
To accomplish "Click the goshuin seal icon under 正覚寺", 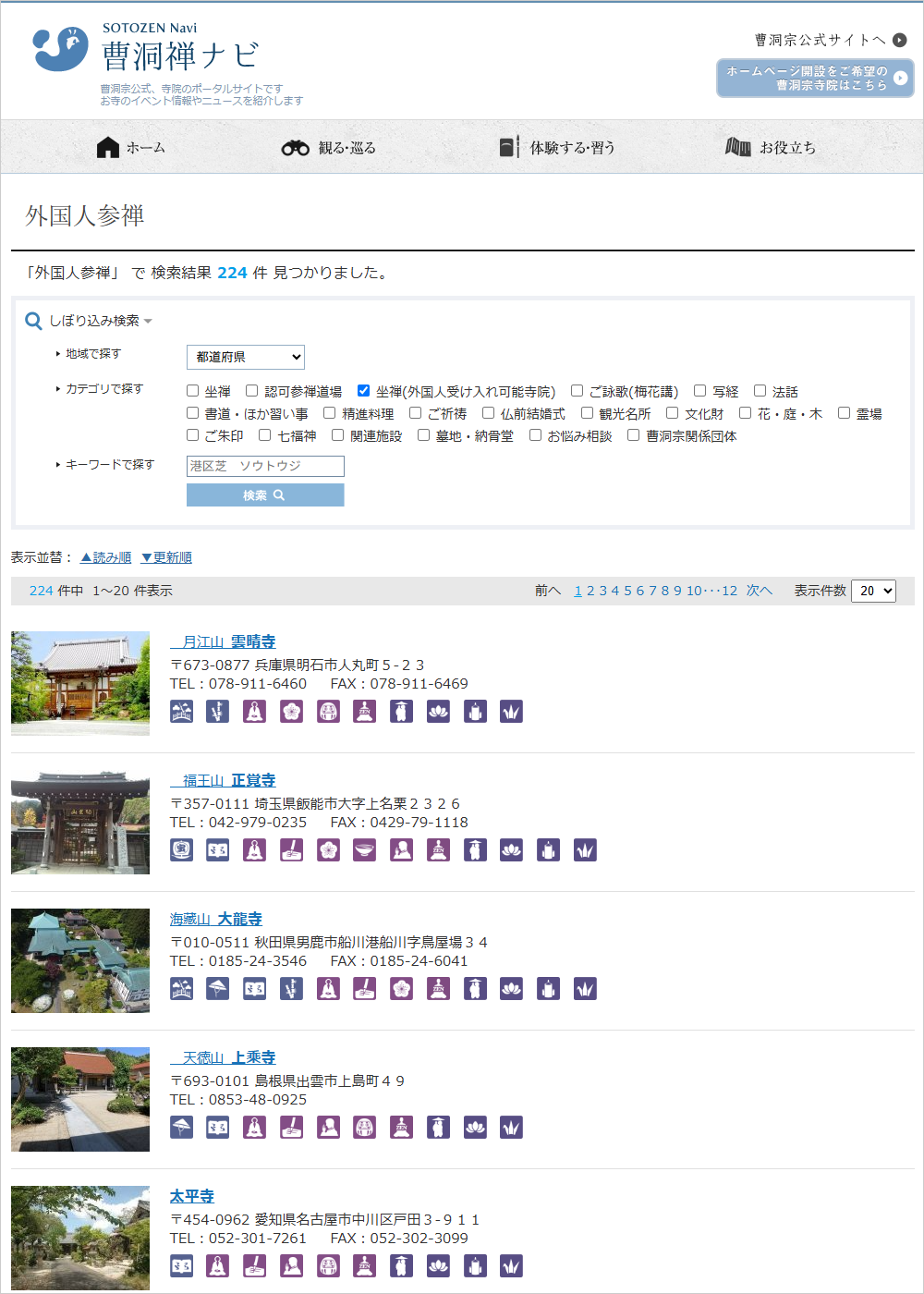I will point(182,849).
